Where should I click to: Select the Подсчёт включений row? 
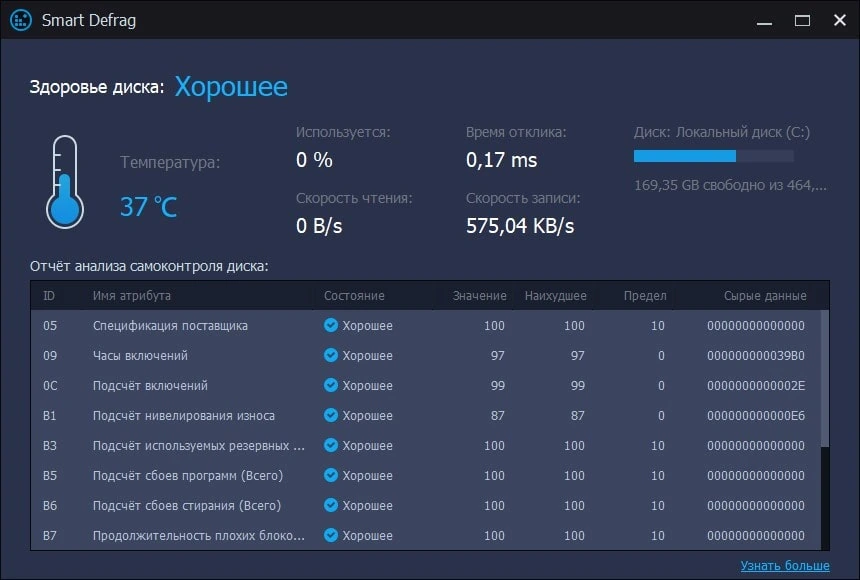point(426,385)
